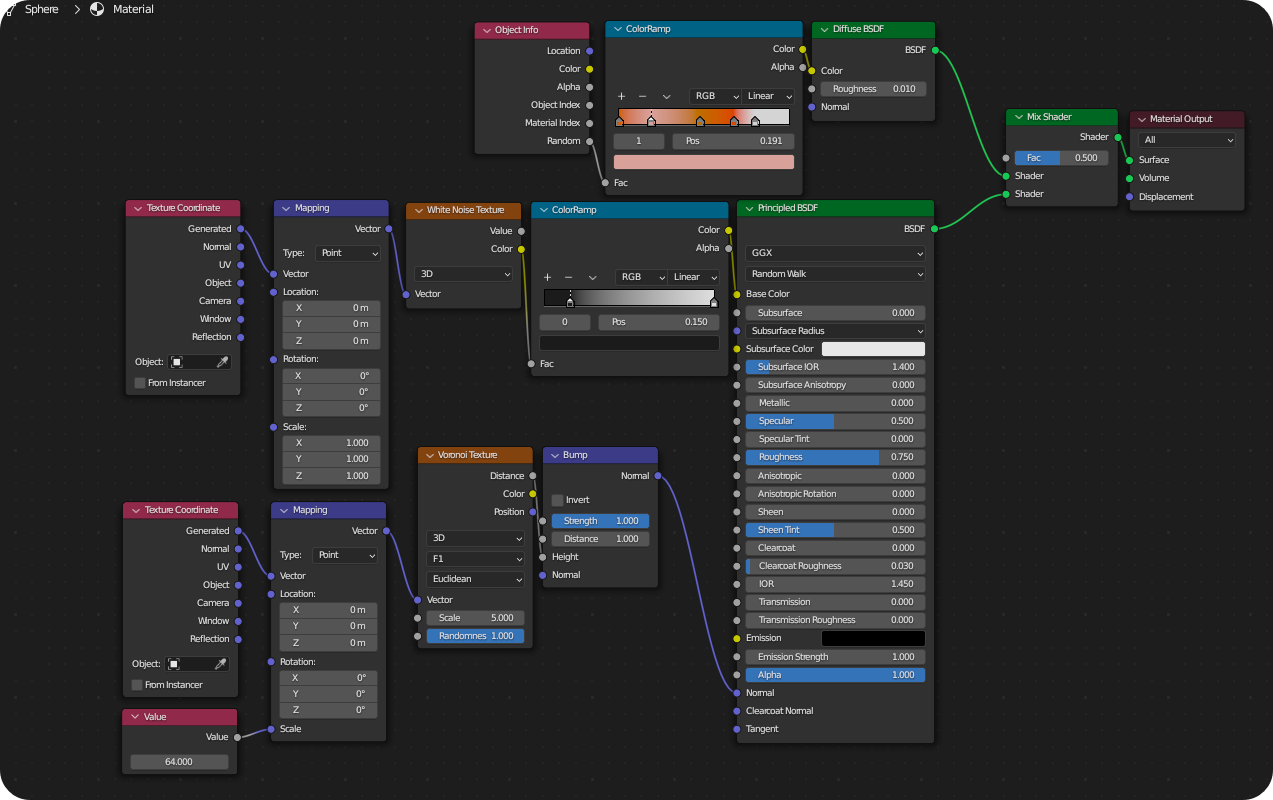Viewport: 1273px width, 800px height.
Task: Toggle From Instancer in Texture Coordinate above Value node
Action: (x=137, y=685)
